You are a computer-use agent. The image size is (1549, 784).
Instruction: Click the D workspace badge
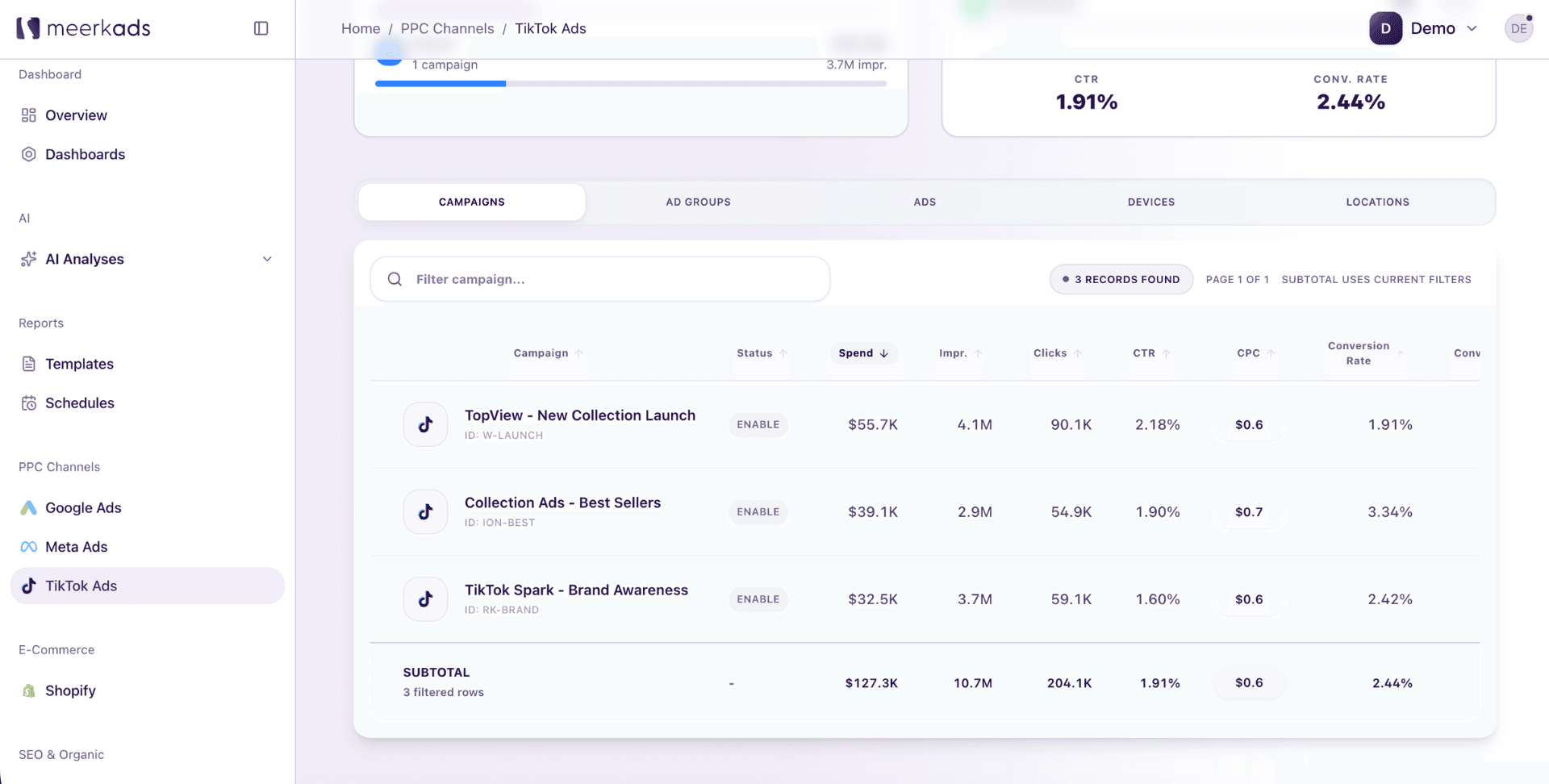tap(1385, 28)
